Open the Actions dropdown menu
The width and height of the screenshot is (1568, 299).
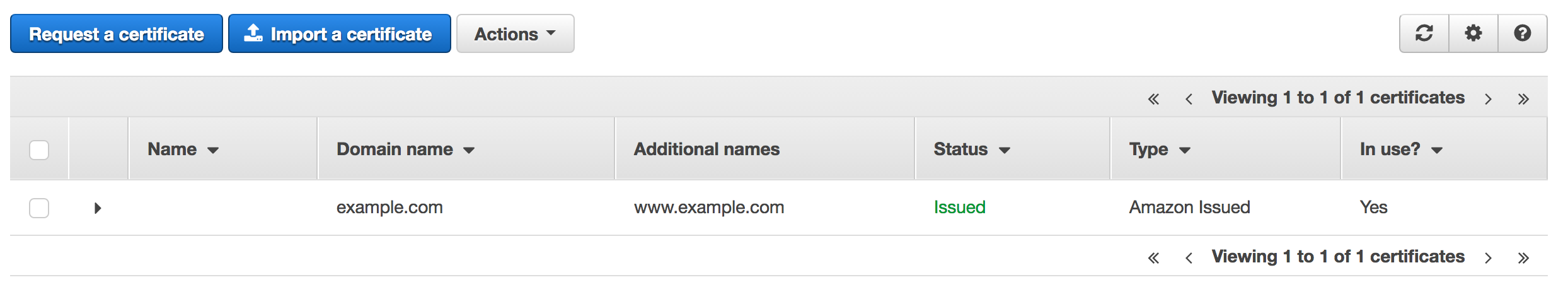[x=515, y=34]
